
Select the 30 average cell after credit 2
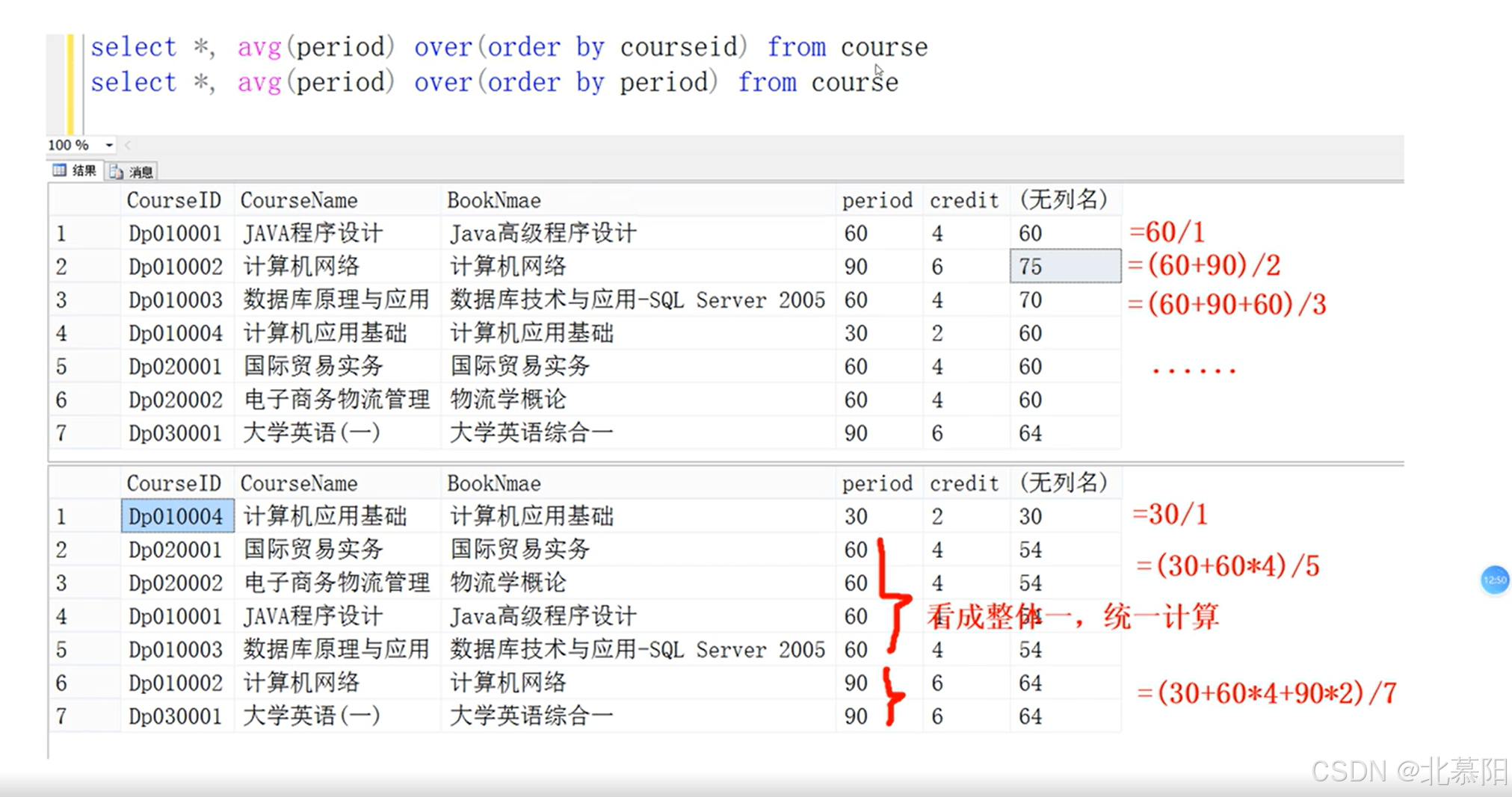[x=1066, y=516]
